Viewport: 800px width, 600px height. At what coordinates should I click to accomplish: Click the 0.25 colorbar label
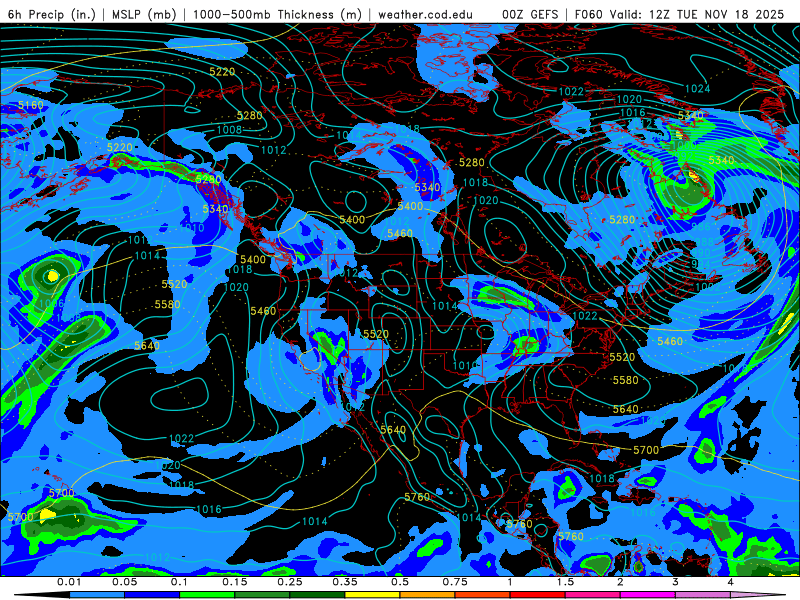[289, 582]
